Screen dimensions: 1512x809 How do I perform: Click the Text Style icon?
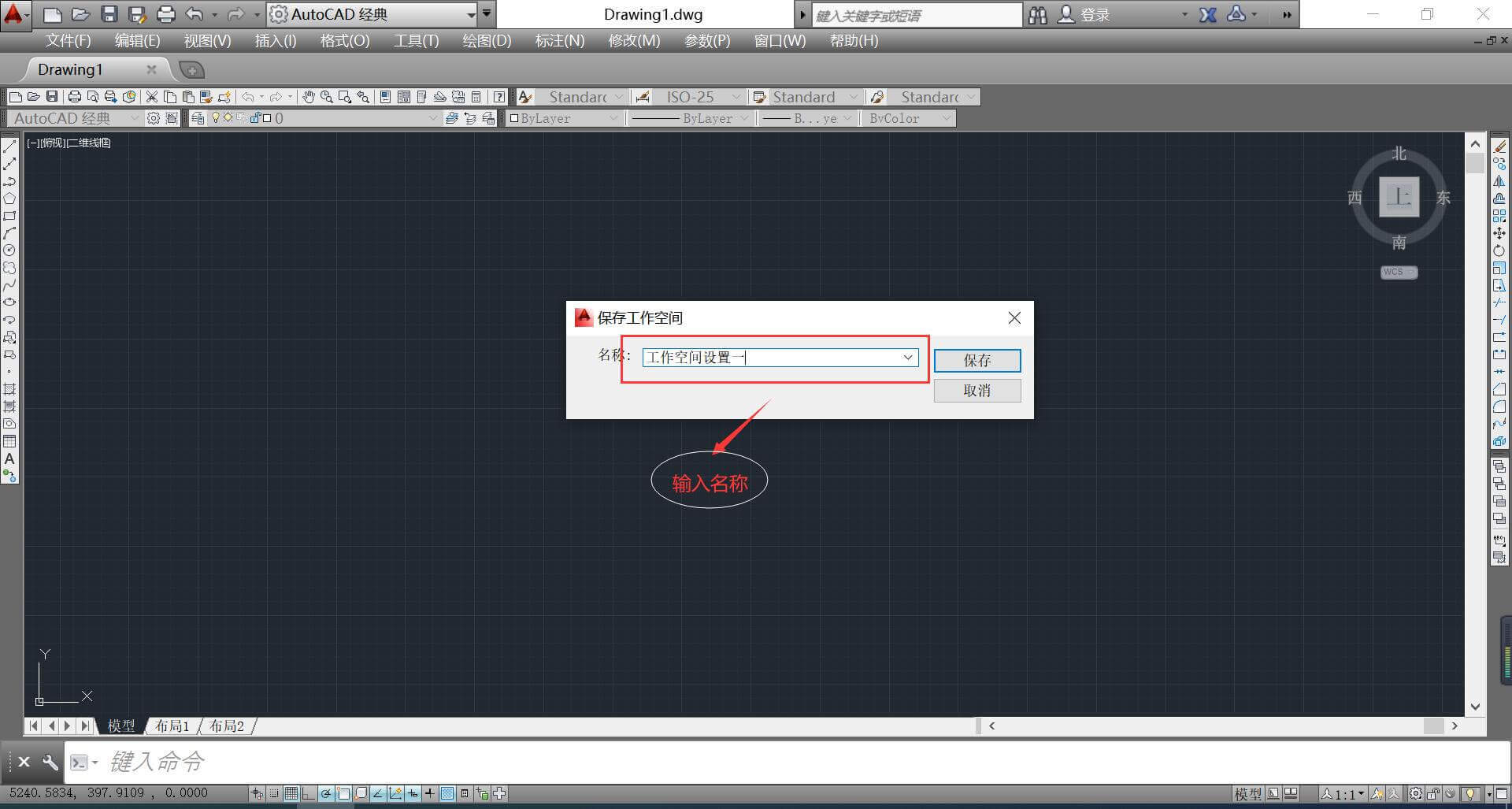tap(525, 97)
